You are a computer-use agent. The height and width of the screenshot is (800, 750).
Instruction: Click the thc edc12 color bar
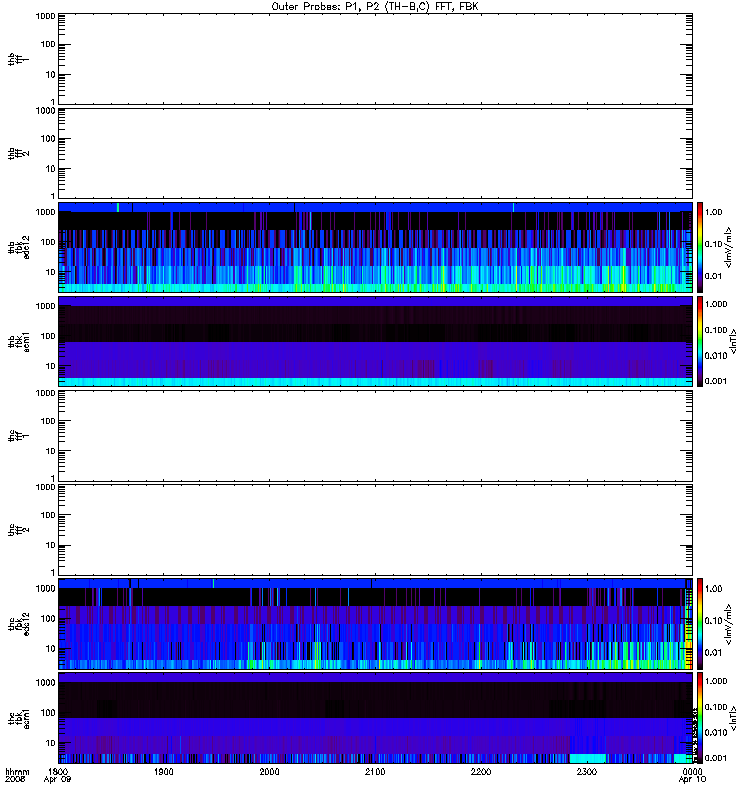coord(700,624)
